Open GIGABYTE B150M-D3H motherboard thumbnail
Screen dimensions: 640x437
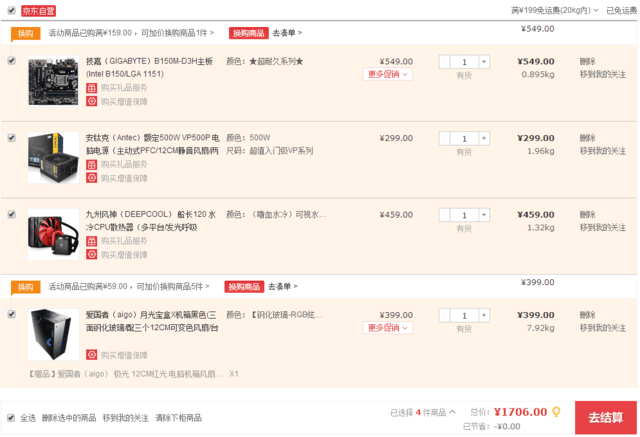[x=53, y=81]
